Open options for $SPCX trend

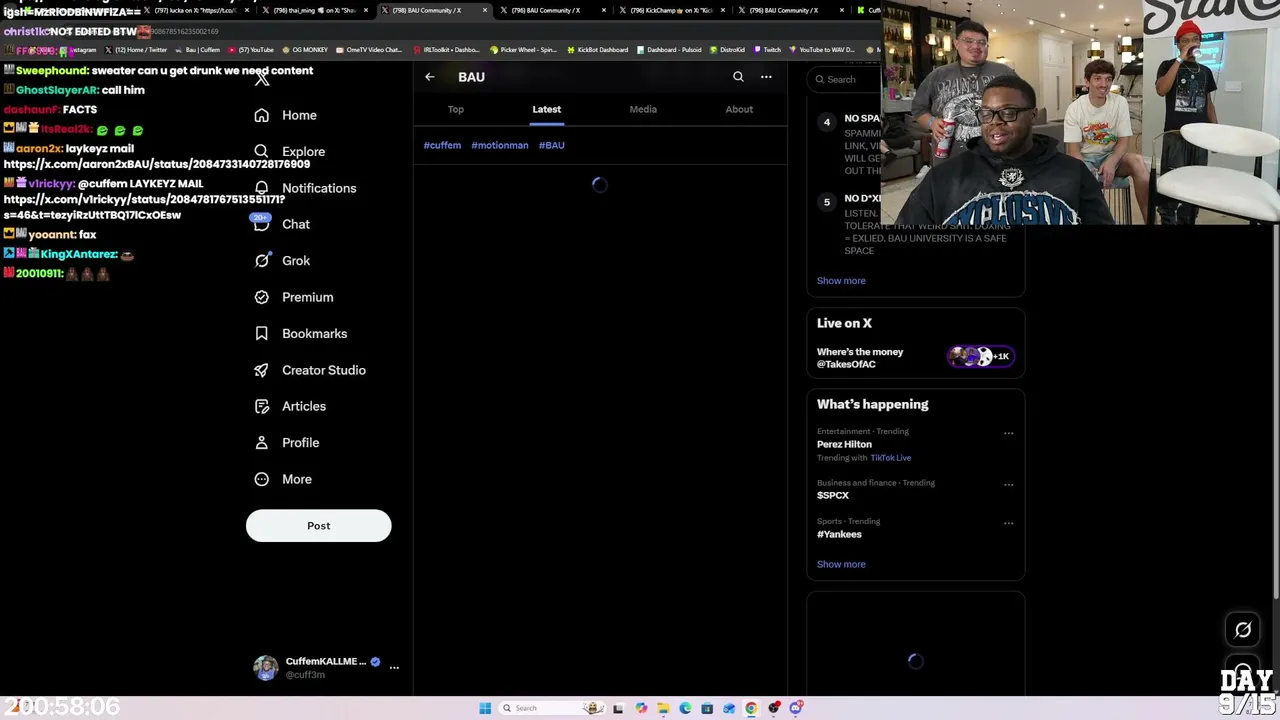(1008, 485)
